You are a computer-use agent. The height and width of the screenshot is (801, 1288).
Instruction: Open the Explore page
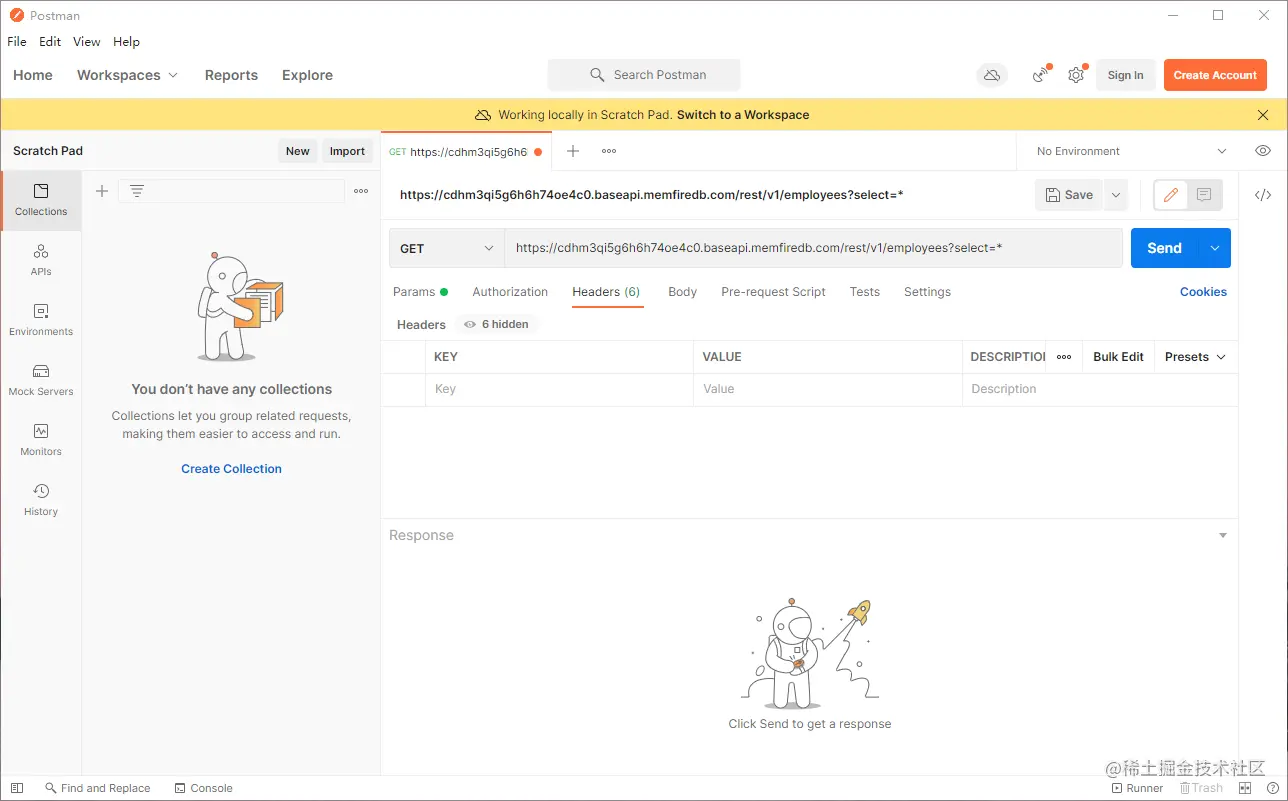point(307,75)
